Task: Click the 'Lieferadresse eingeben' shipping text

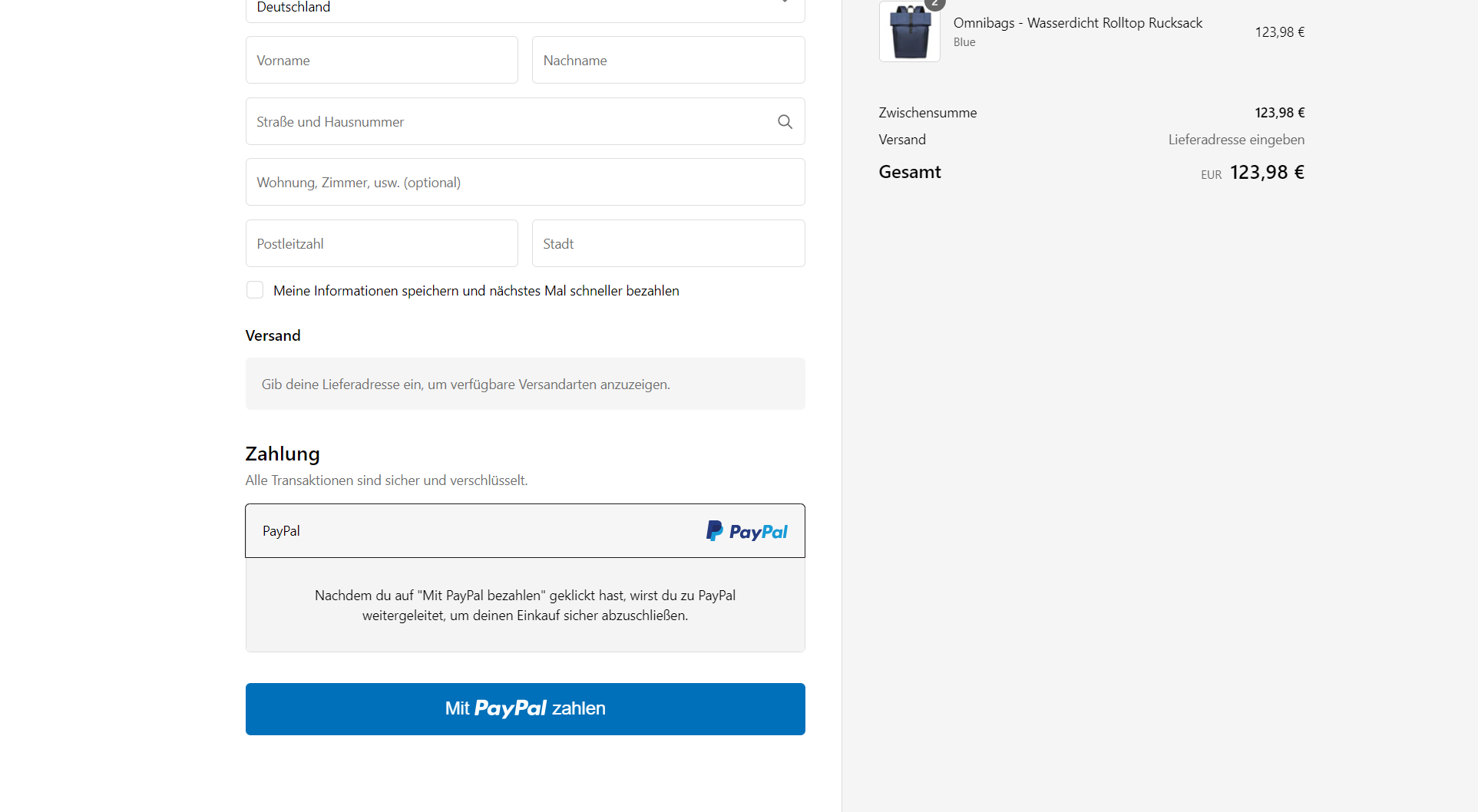Action: tap(1236, 140)
